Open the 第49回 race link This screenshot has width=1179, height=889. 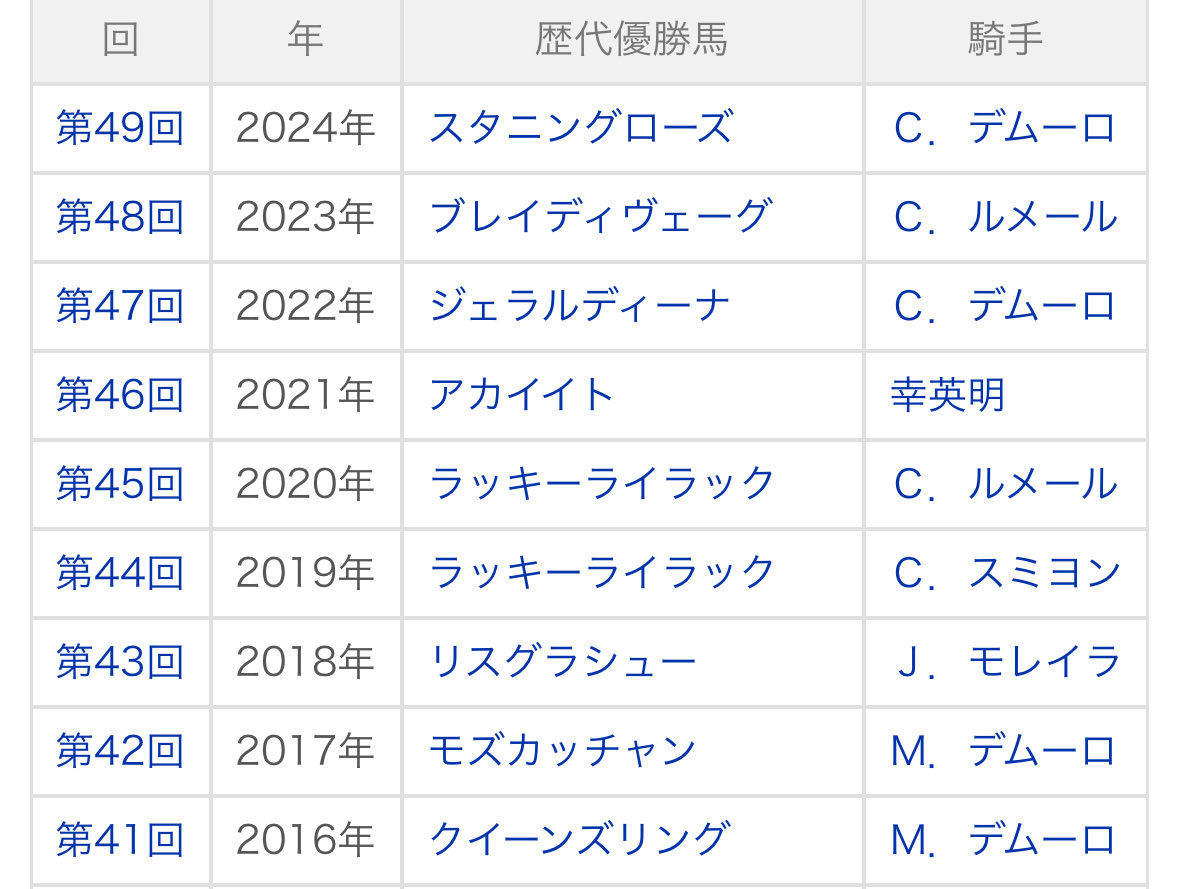[x=120, y=129]
